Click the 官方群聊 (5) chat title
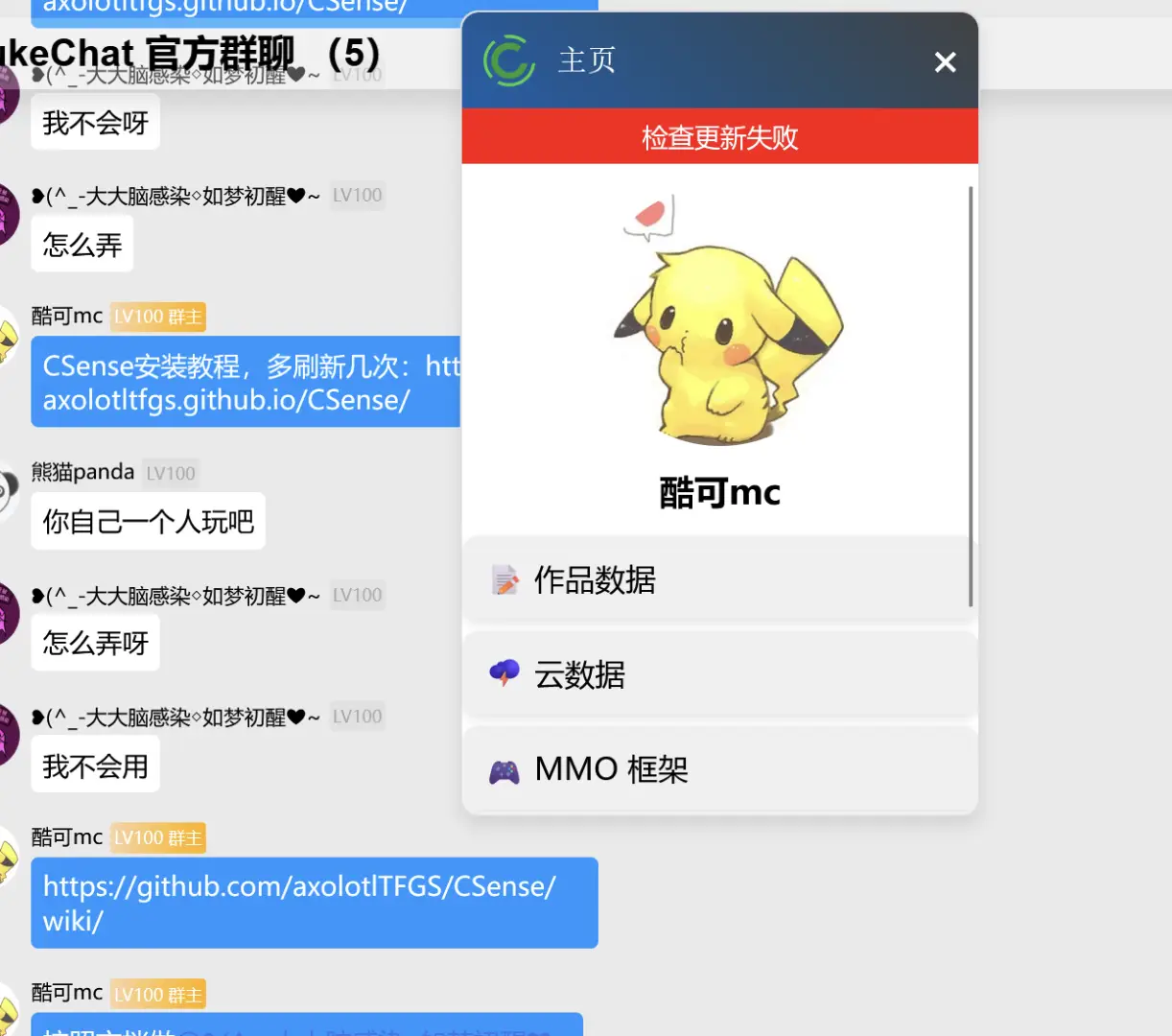The height and width of the screenshot is (1036, 1172). coord(190,53)
